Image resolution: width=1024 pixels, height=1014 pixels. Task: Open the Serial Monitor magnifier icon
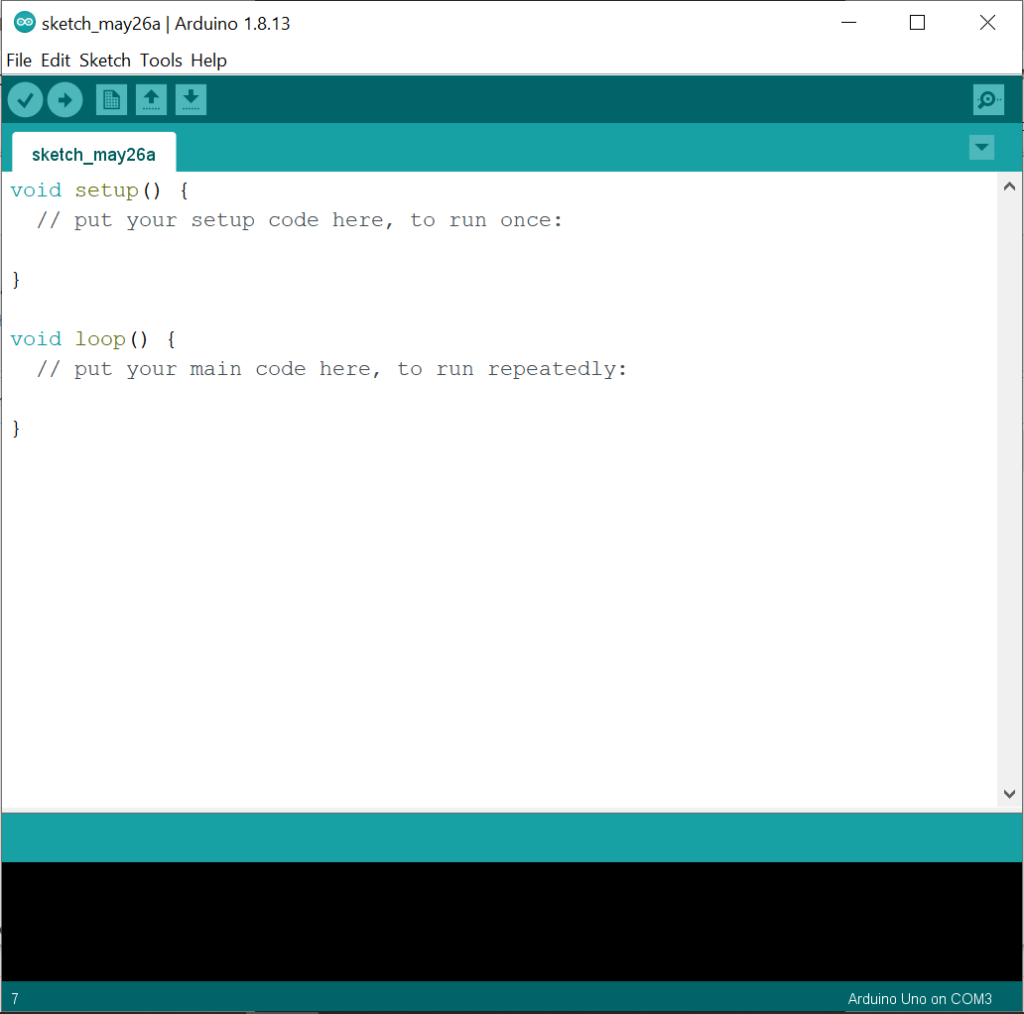988,100
